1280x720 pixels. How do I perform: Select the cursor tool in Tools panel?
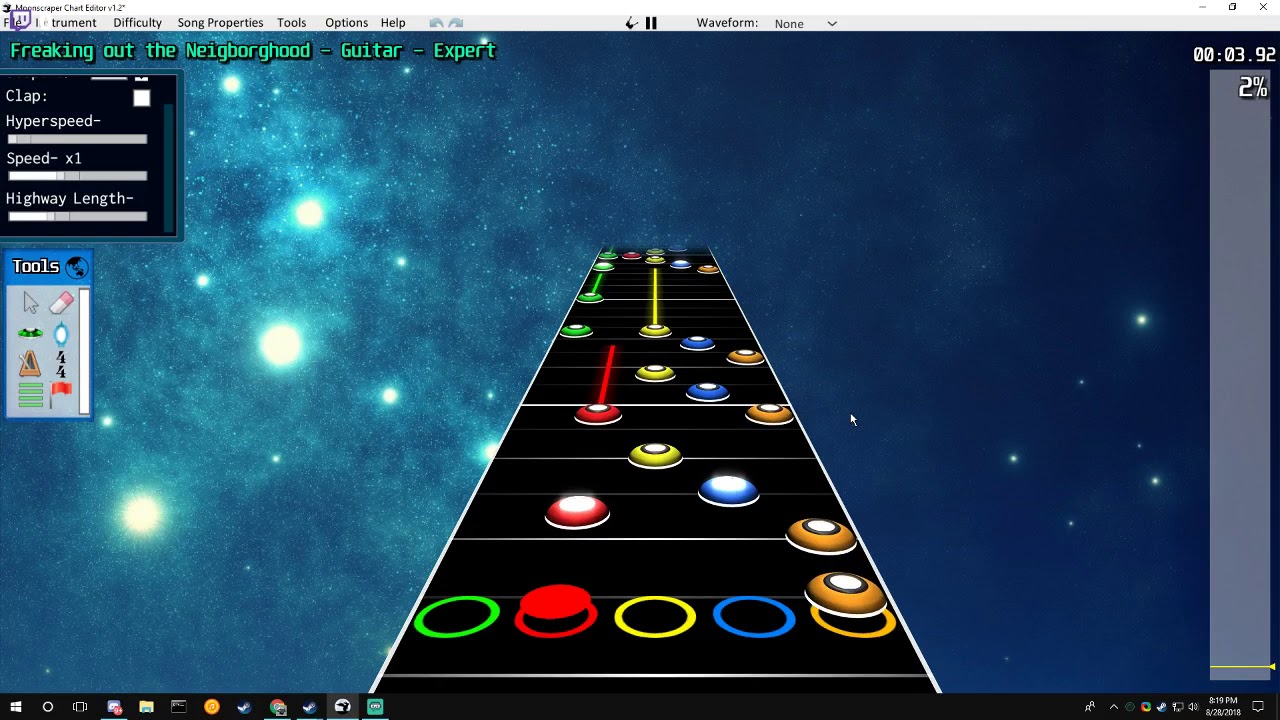30,303
